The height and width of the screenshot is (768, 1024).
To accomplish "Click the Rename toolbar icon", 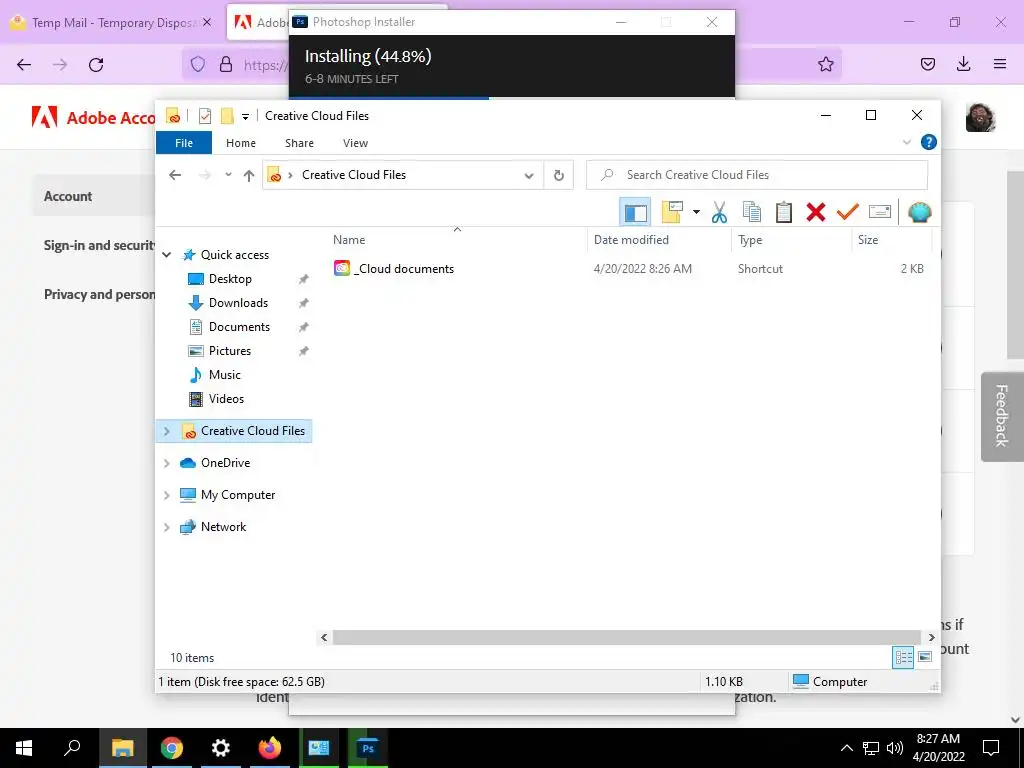I will click(880, 212).
